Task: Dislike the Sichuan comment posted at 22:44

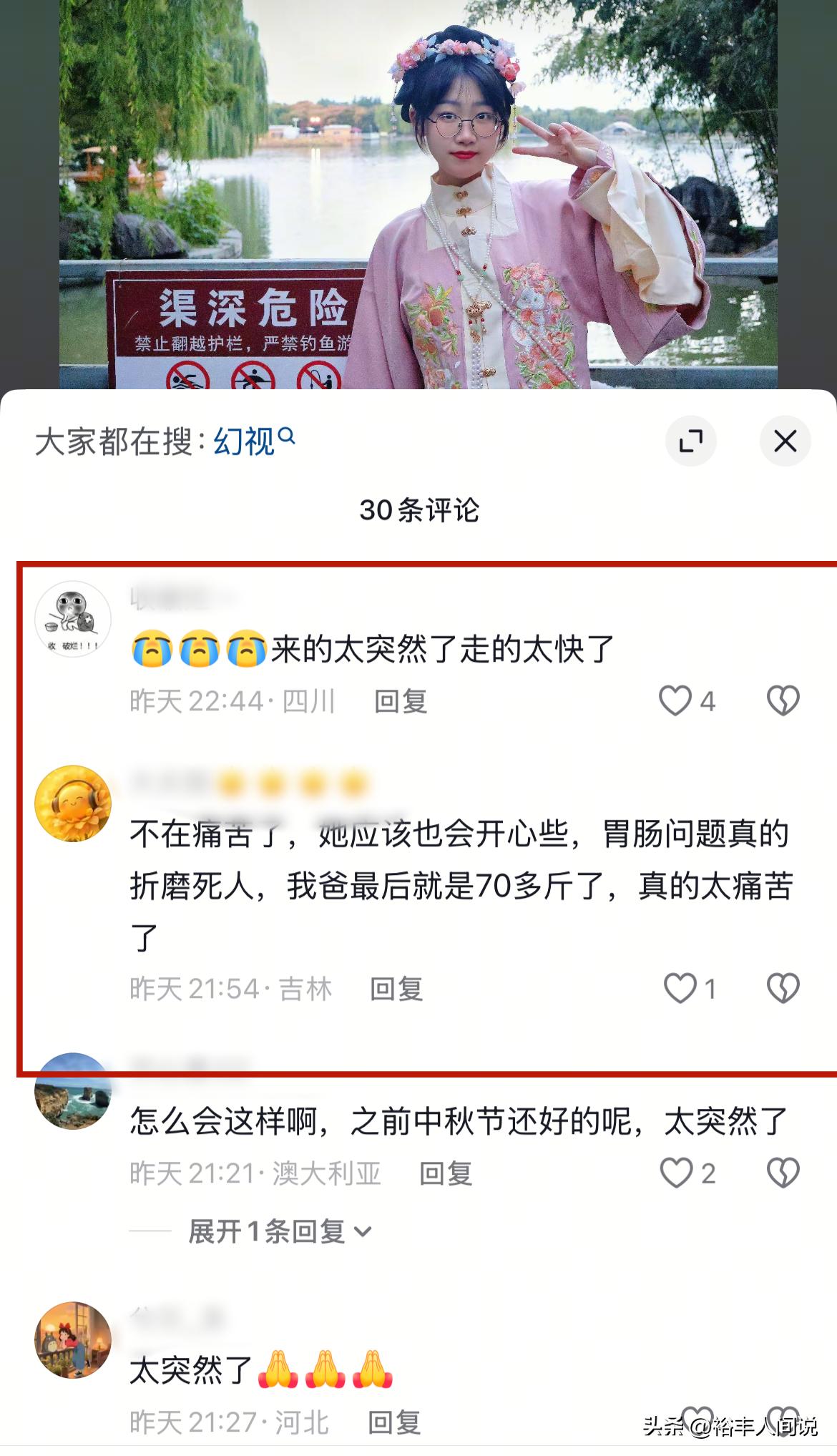Action: [783, 701]
